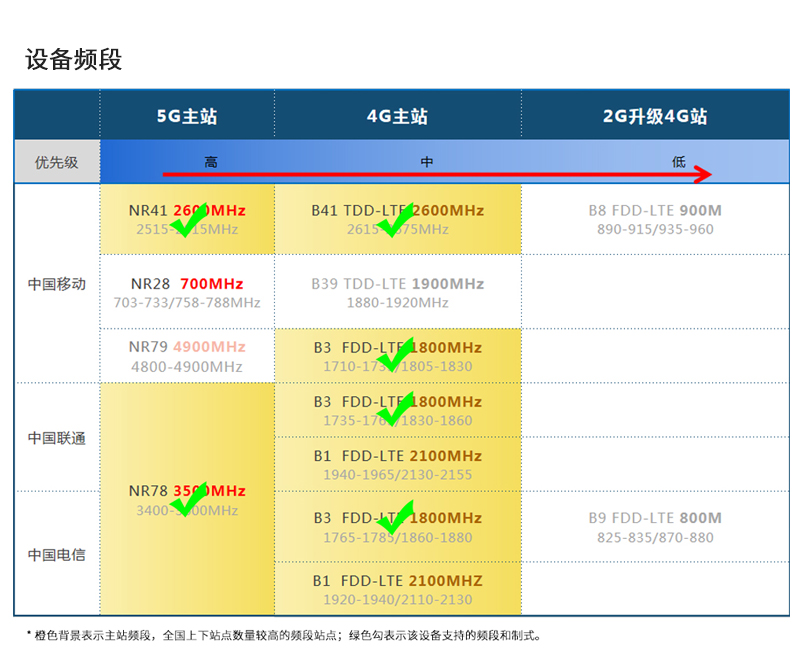Image resolution: width=800 pixels, height=660 pixels.
Task: Select the B9 FDD-LTE 800M cell
Action: (655, 527)
